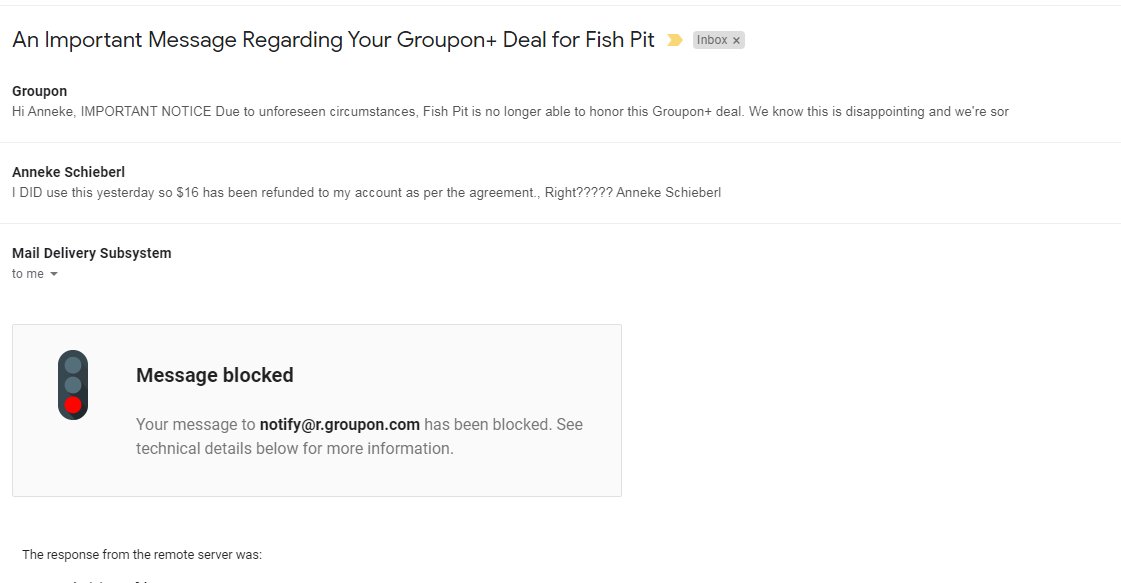
Task: Expand the Anneke Schieberl reply message
Action: coord(560,183)
